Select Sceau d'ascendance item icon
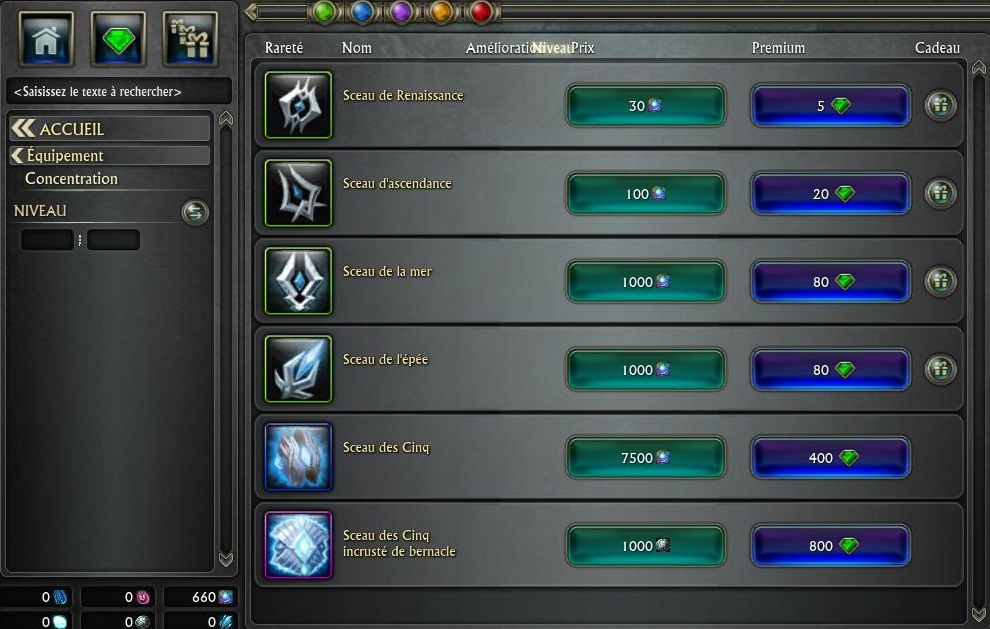This screenshot has width=990, height=629. pos(299,193)
